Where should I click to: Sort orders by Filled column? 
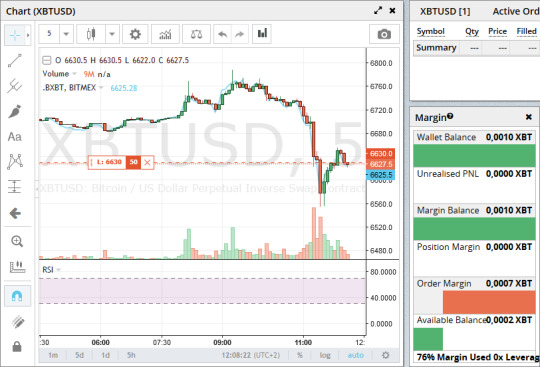(526, 31)
